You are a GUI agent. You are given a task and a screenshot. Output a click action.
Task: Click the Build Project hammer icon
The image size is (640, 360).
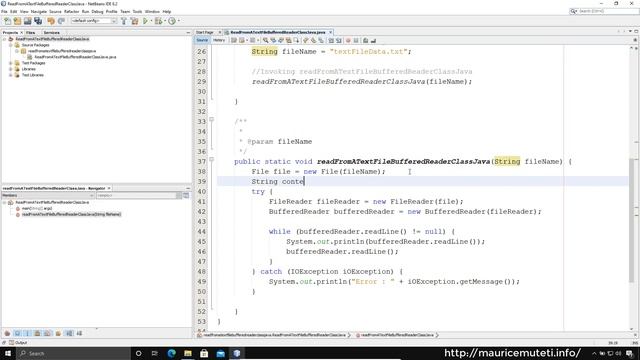pyautogui.click(x=124, y=21)
